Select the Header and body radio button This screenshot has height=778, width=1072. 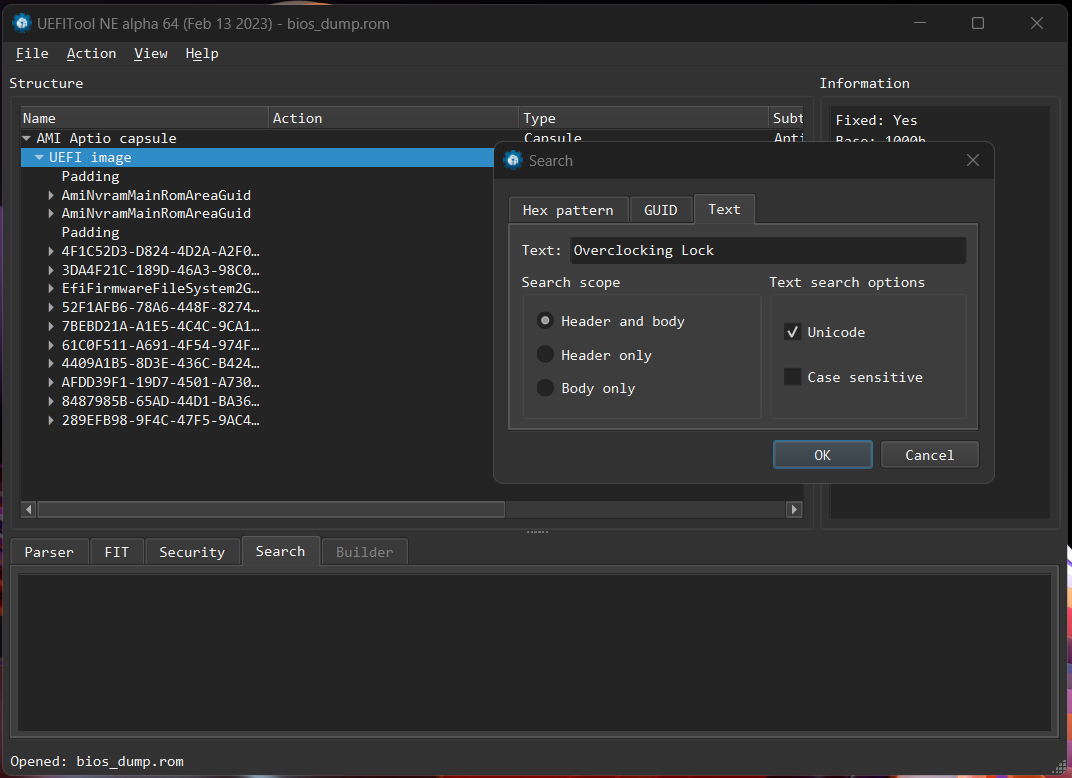pos(545,321)
